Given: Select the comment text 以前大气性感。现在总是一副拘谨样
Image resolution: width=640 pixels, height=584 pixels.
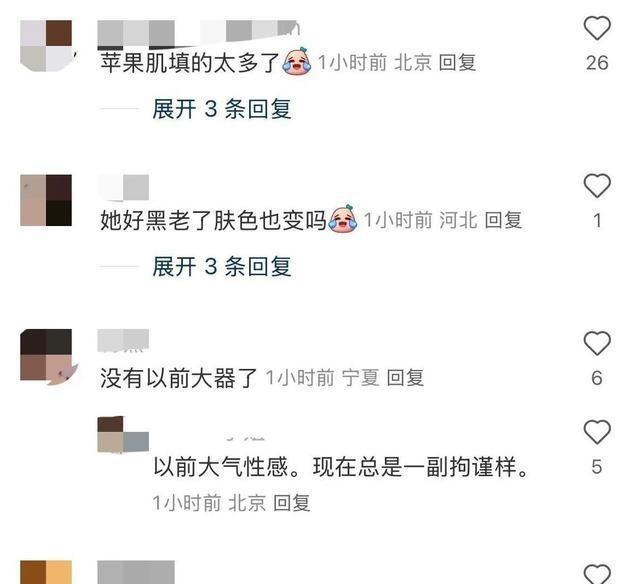Looking at the screenshot, I should pos(341,467).
